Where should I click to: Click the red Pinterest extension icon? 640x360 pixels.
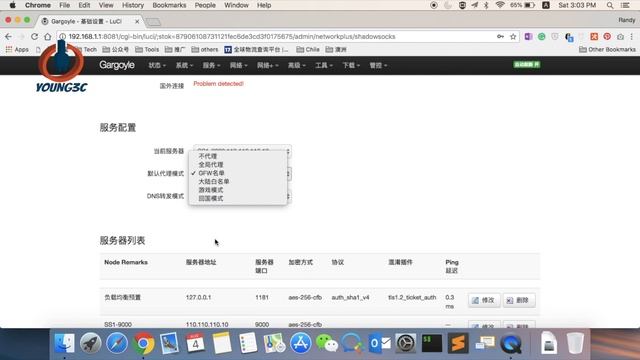pyautogui.click(x=607, y=37)
